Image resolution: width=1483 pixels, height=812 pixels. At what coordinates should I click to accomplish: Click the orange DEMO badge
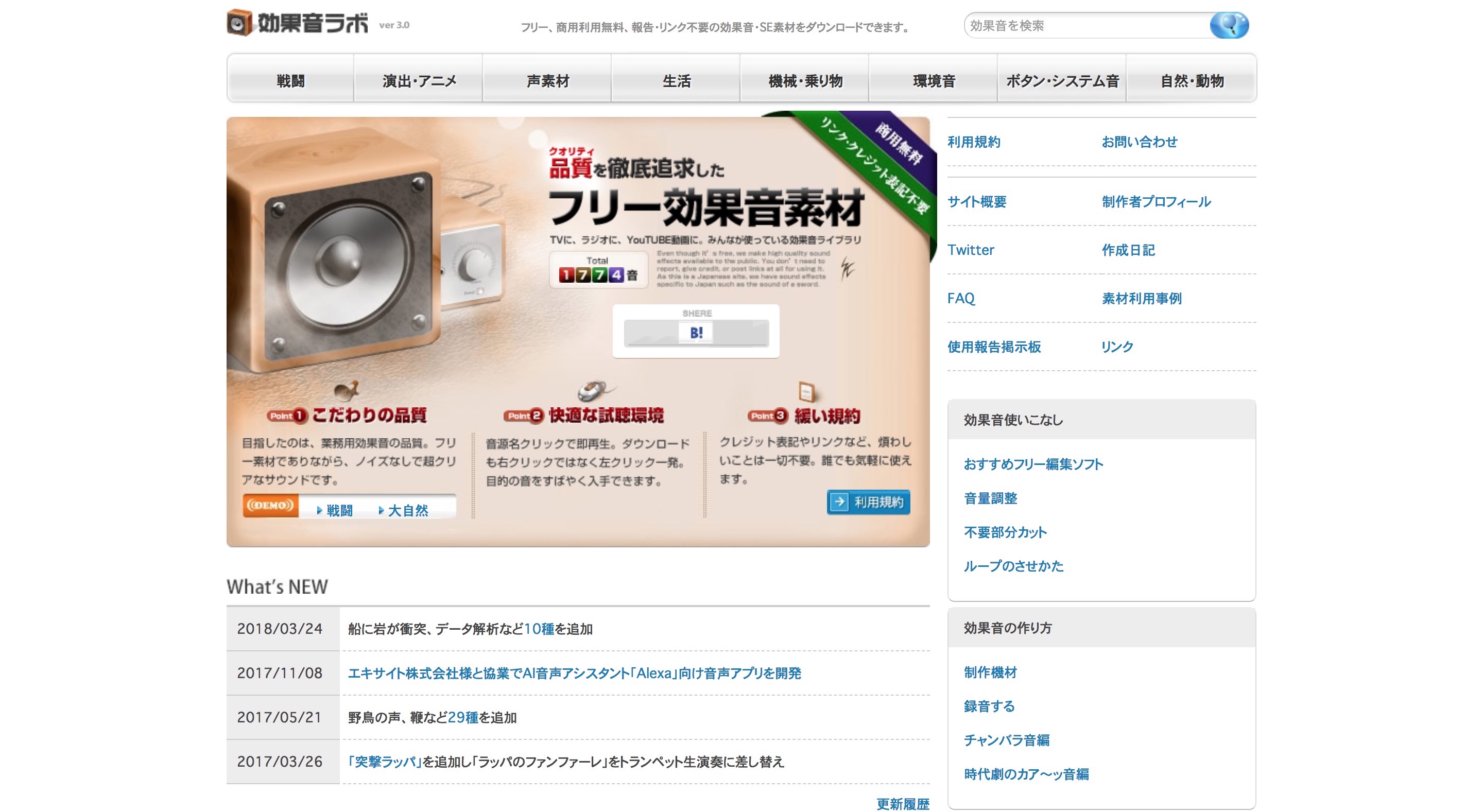(270, 505)
